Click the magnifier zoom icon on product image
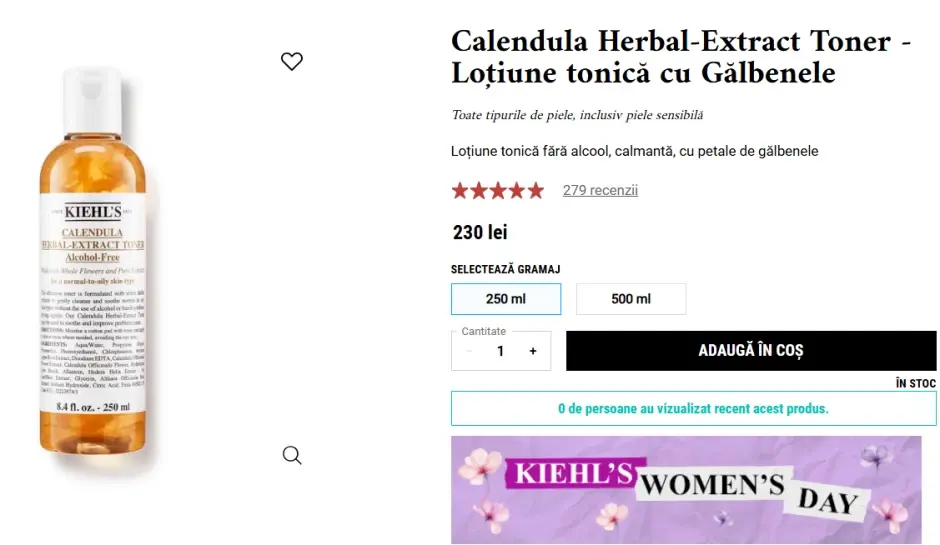This screenshot has height=545, width=940. (292, 455)
